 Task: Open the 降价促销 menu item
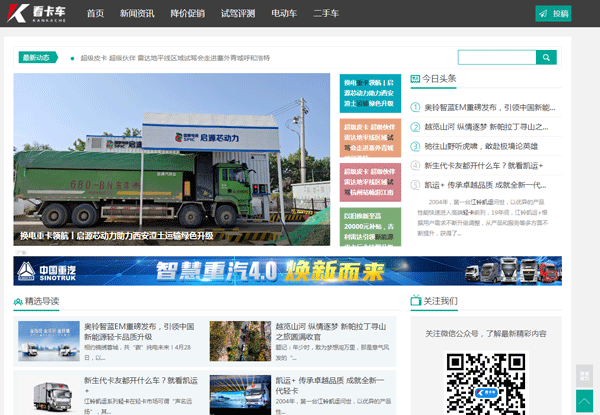[188, 13]
